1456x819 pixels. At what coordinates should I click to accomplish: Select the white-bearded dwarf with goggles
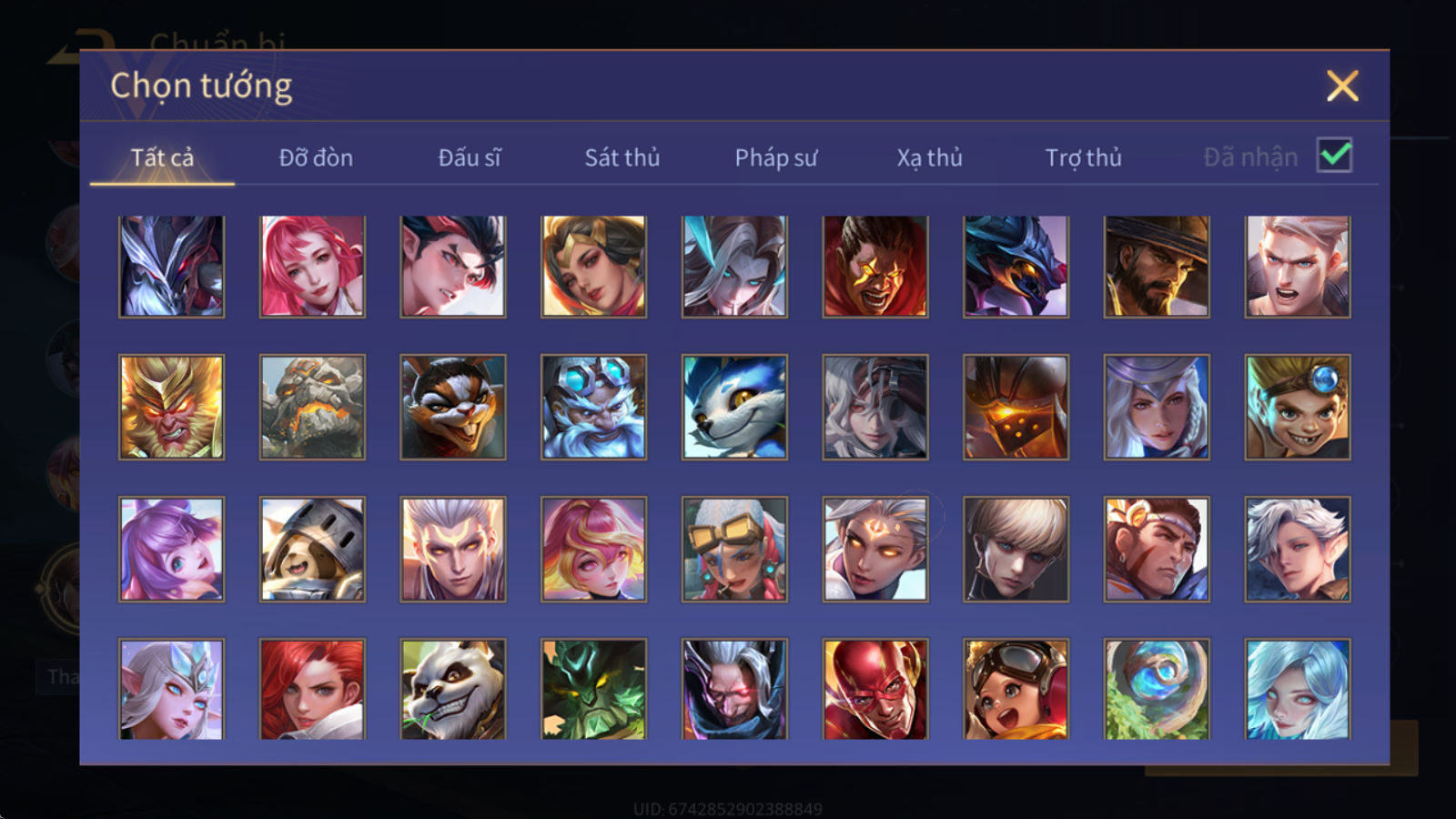593,407
